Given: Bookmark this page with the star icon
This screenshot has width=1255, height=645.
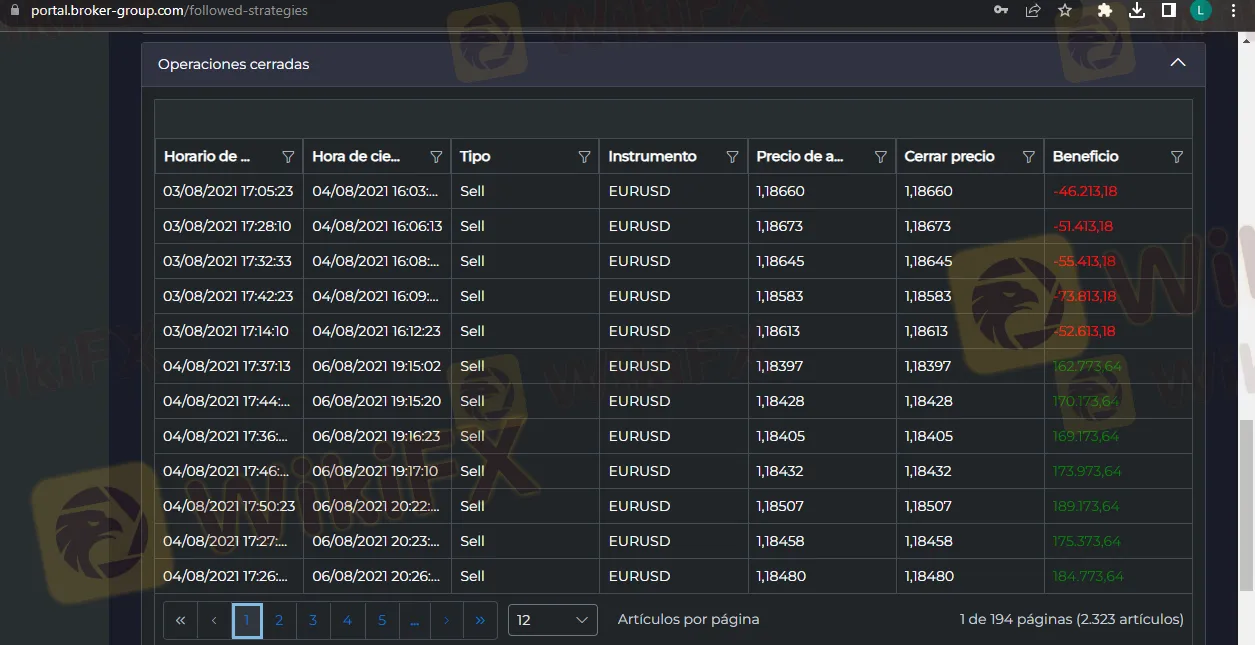Looking at the screenshot, I should click(x=1065, y=11).
